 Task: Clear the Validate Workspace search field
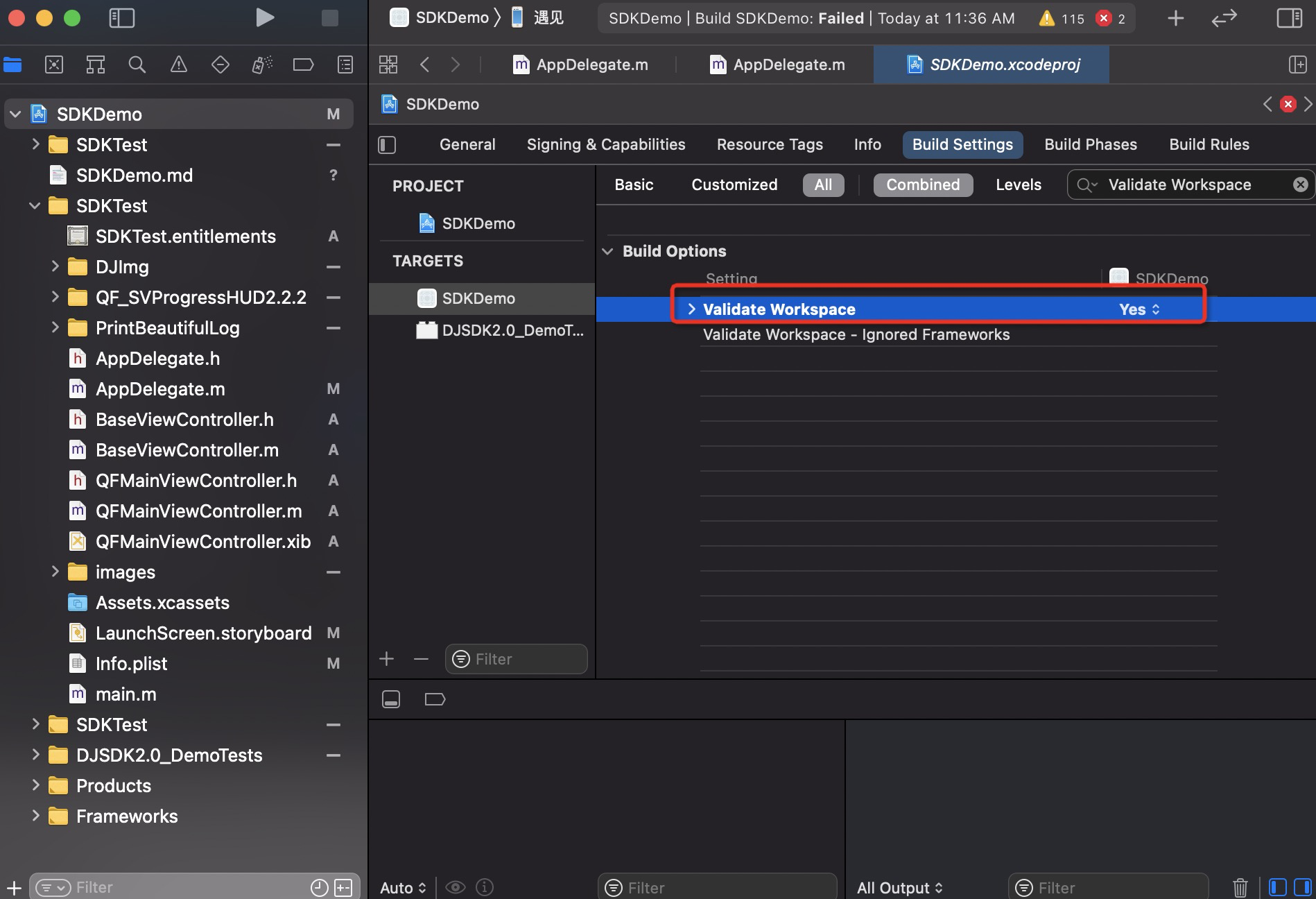pyautogui.click(x=1300, y=185)
